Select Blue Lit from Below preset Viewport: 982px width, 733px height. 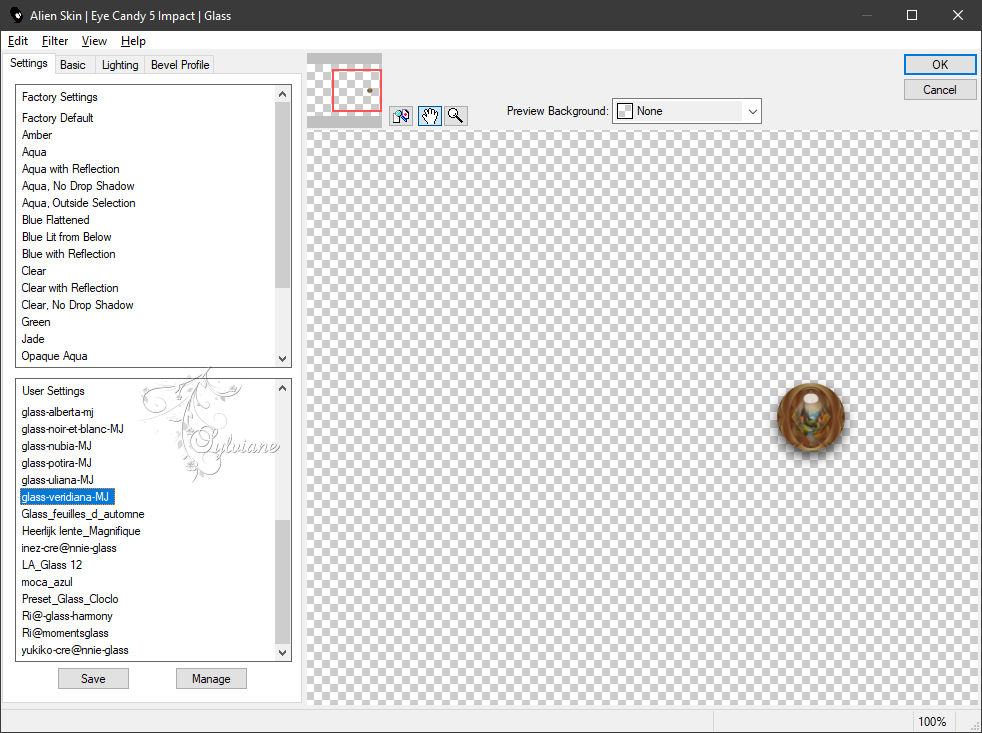(x=66, y=237)
